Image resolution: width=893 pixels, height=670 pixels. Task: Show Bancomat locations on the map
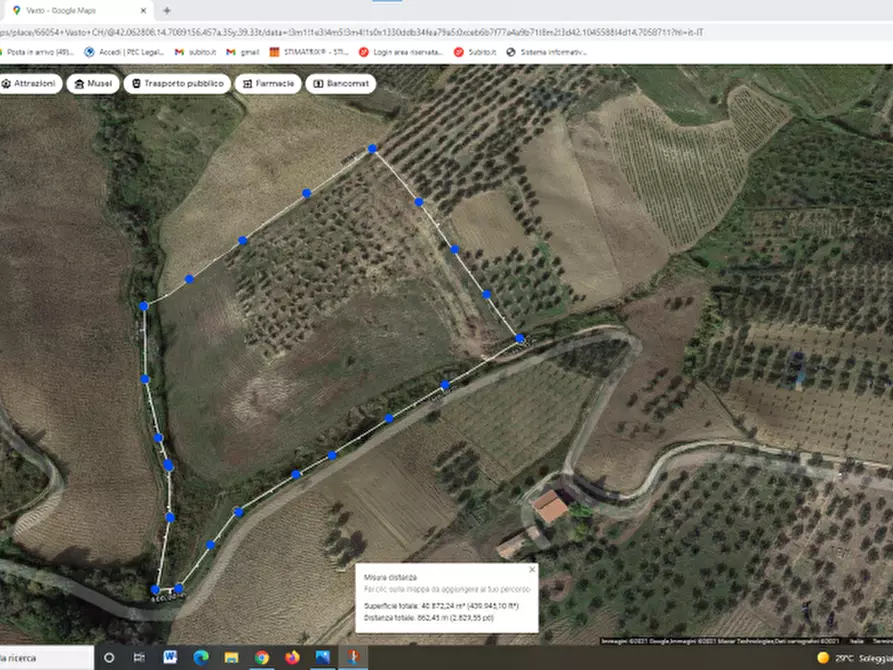340,84
